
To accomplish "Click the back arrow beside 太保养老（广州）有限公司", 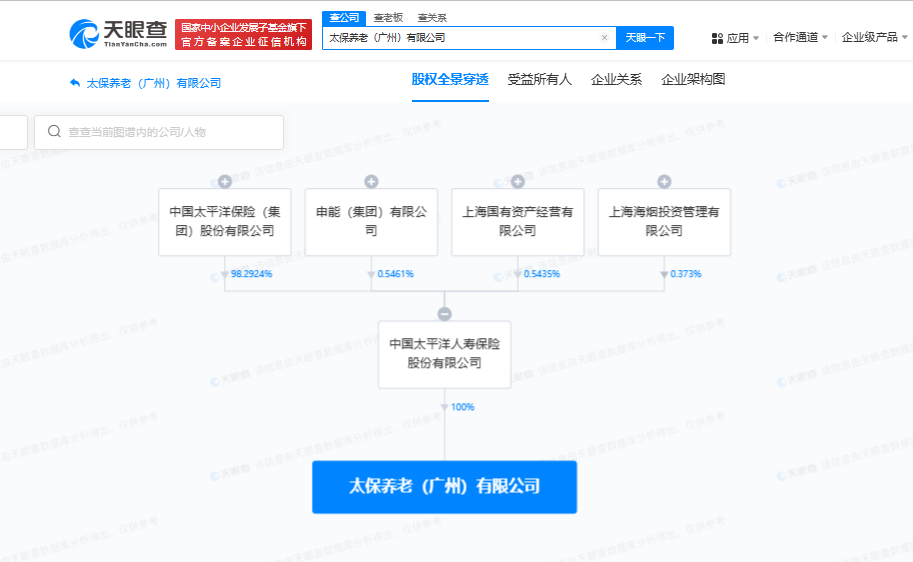I will tap(74, 83).
